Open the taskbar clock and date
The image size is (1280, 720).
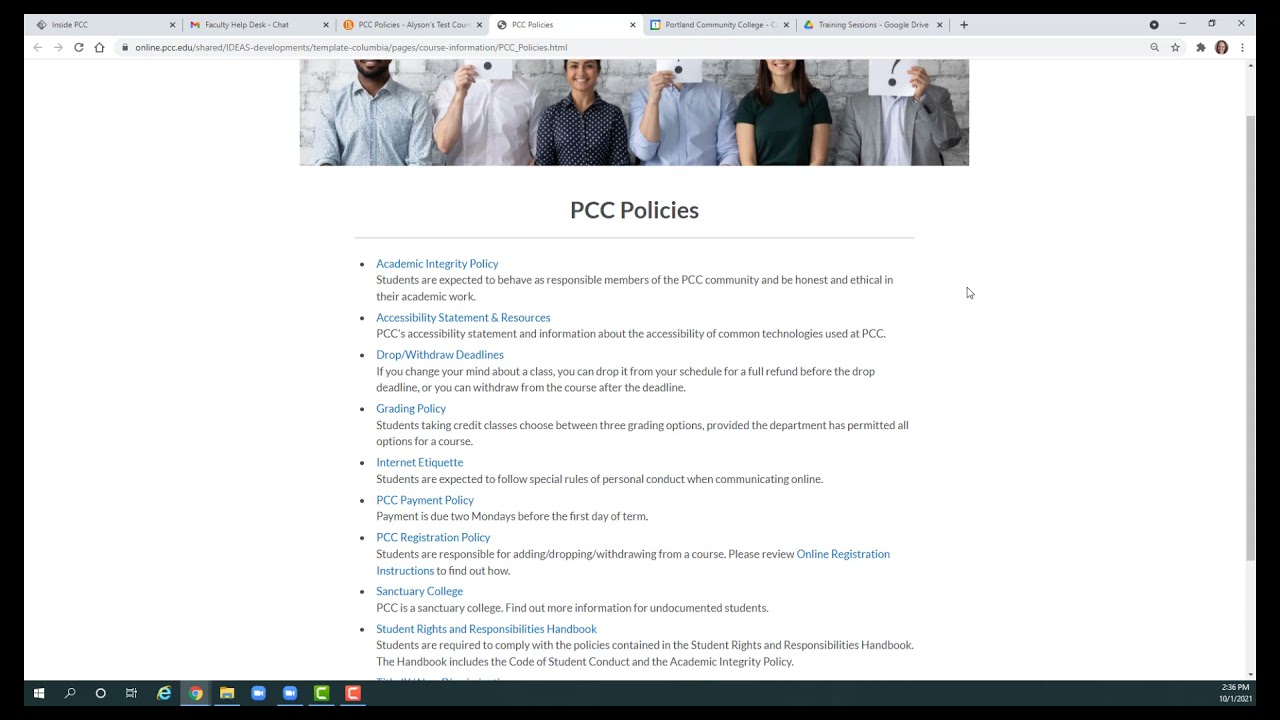coord(1235,693)
